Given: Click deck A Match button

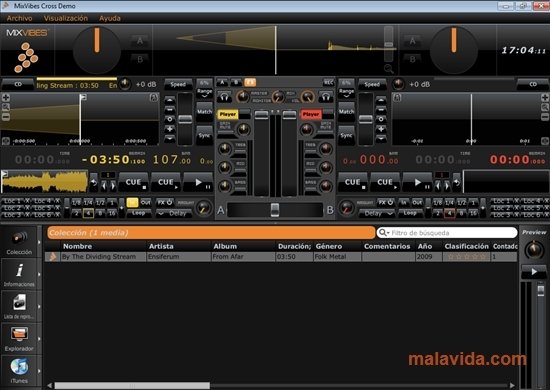Looking at the screenshot, I should click(x=204, y=112).
